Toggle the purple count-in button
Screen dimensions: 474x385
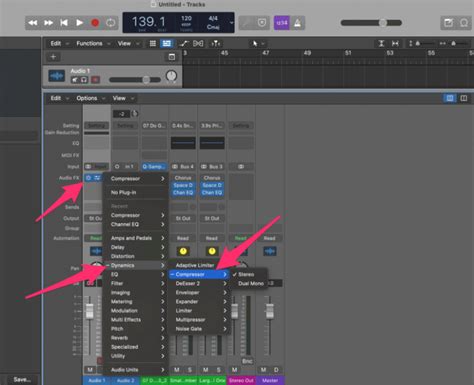pos(282,23)
